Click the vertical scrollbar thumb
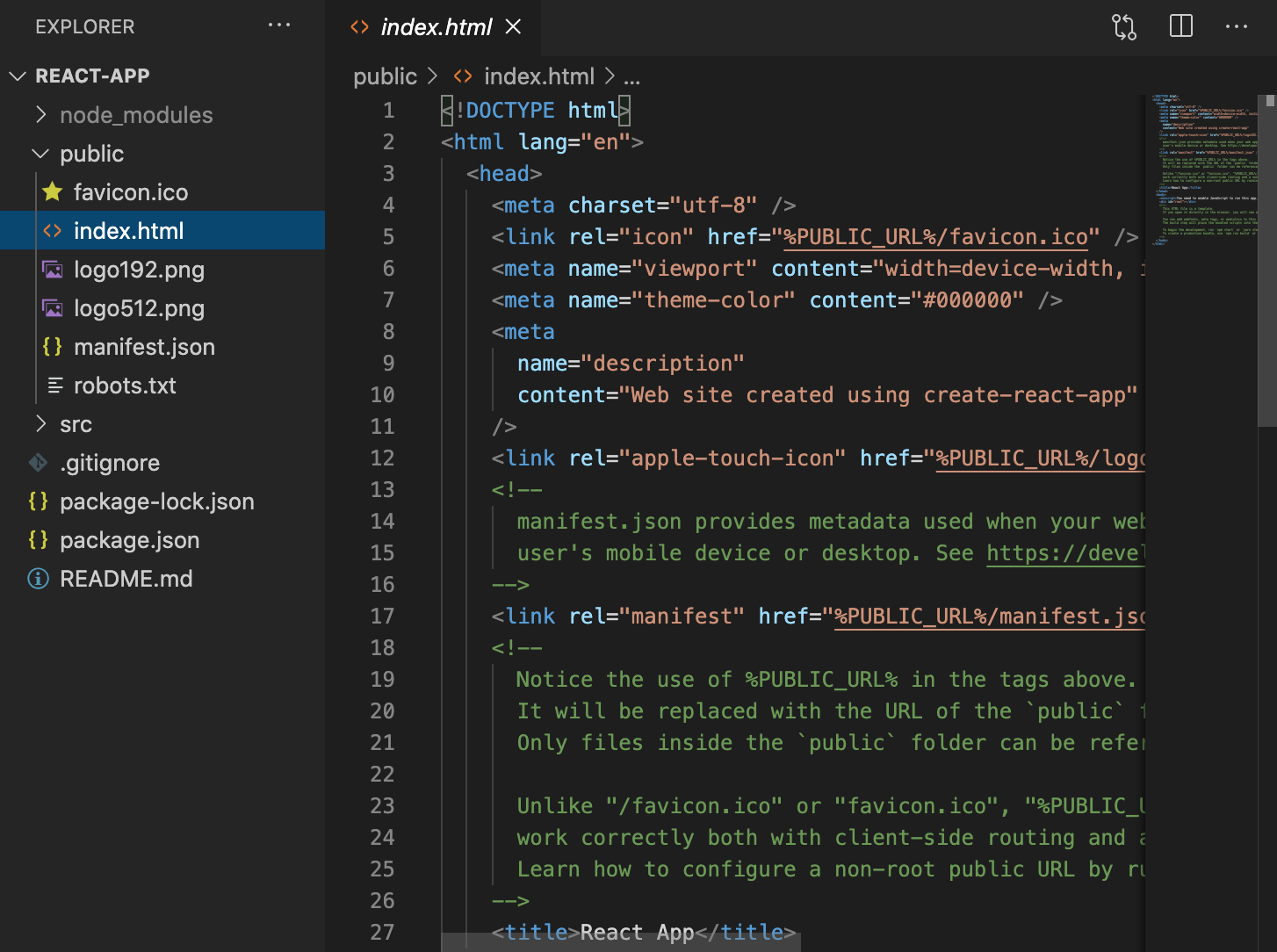1277x952 pixels. point(1268,260)
